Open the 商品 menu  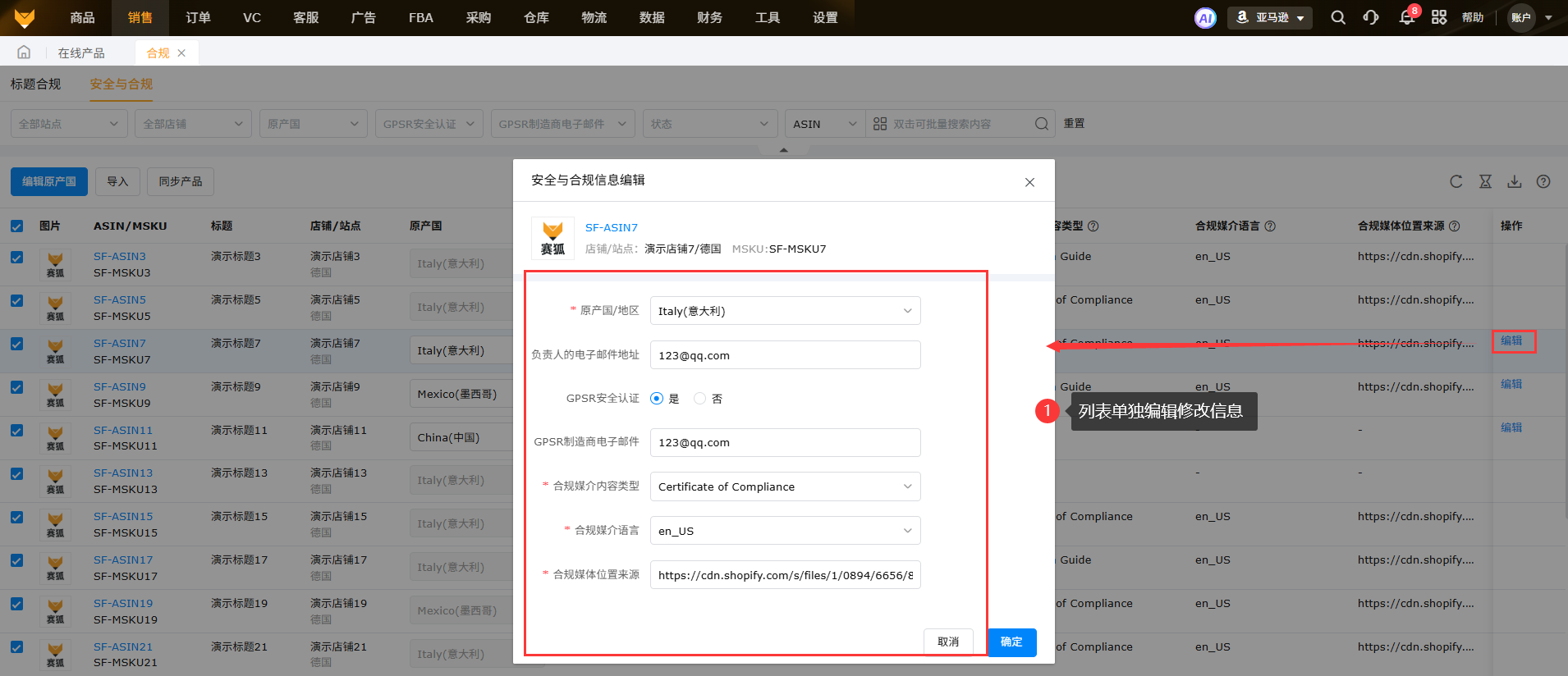point(82,17)
